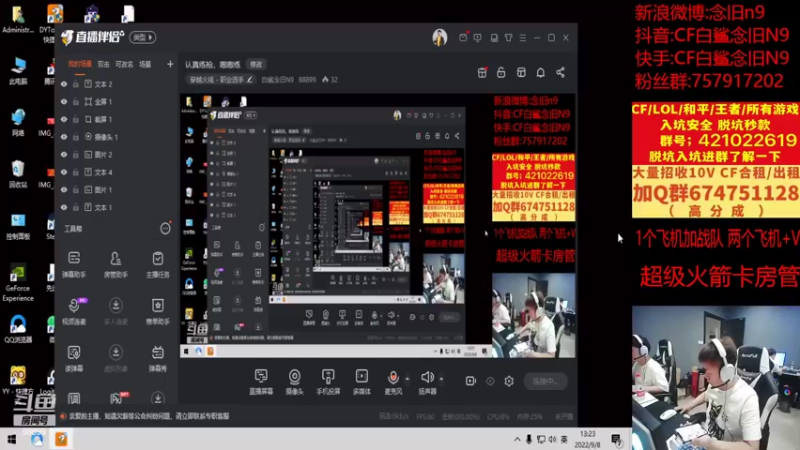Download the 虚拟形象 tool
This screenshot has width=800, height=450.
click(116, 358)
